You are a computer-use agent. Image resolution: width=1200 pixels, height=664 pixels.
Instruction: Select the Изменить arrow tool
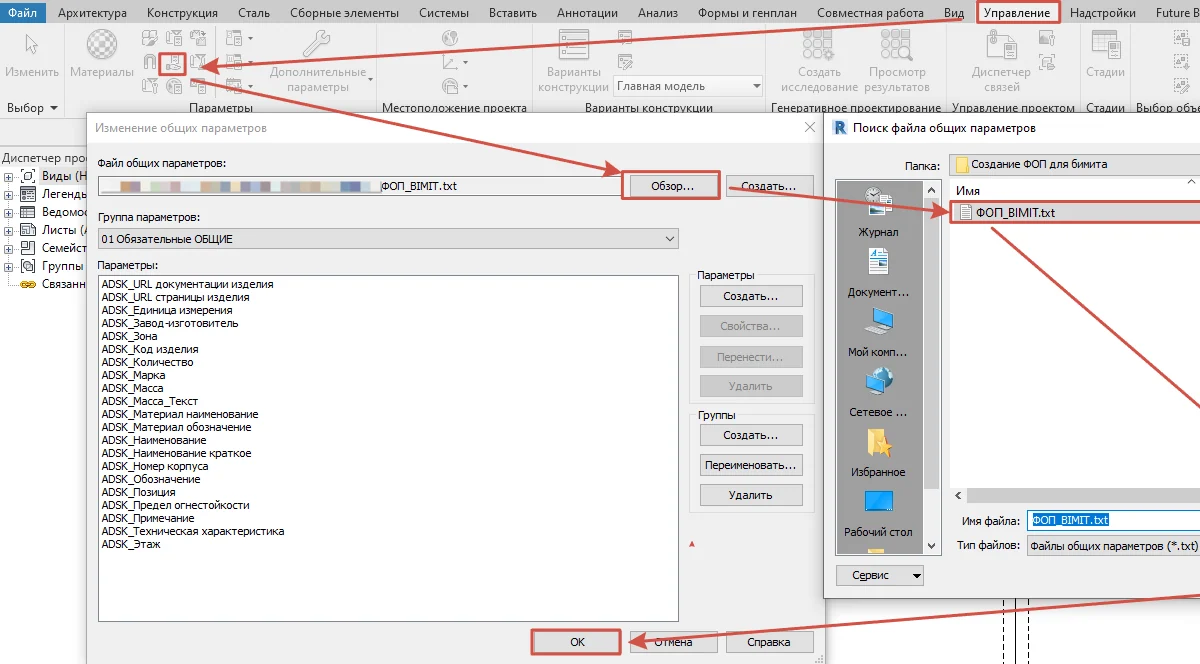pyautogui.click(x=32, y=54)
